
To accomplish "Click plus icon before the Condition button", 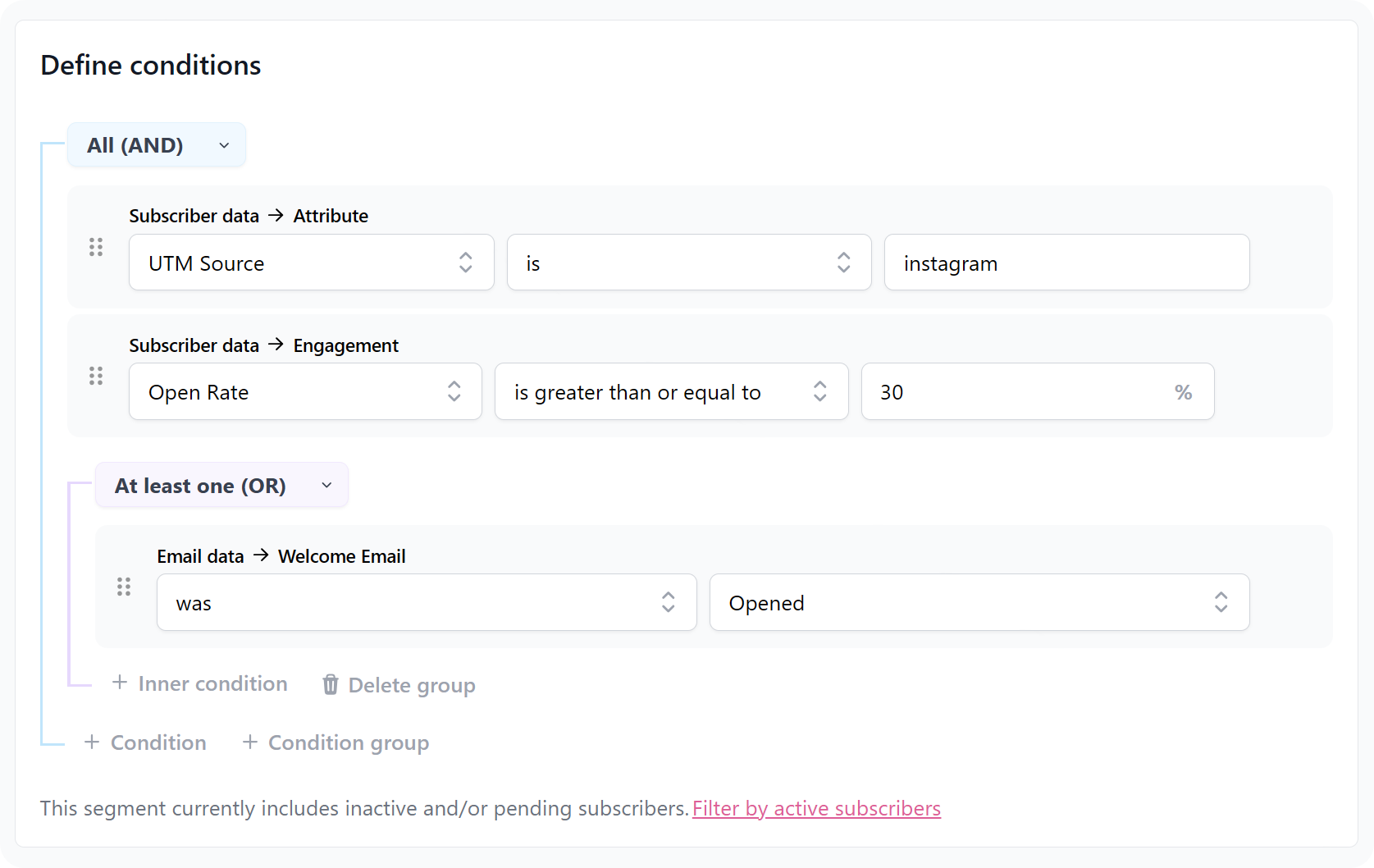I will tap(92, 742).
